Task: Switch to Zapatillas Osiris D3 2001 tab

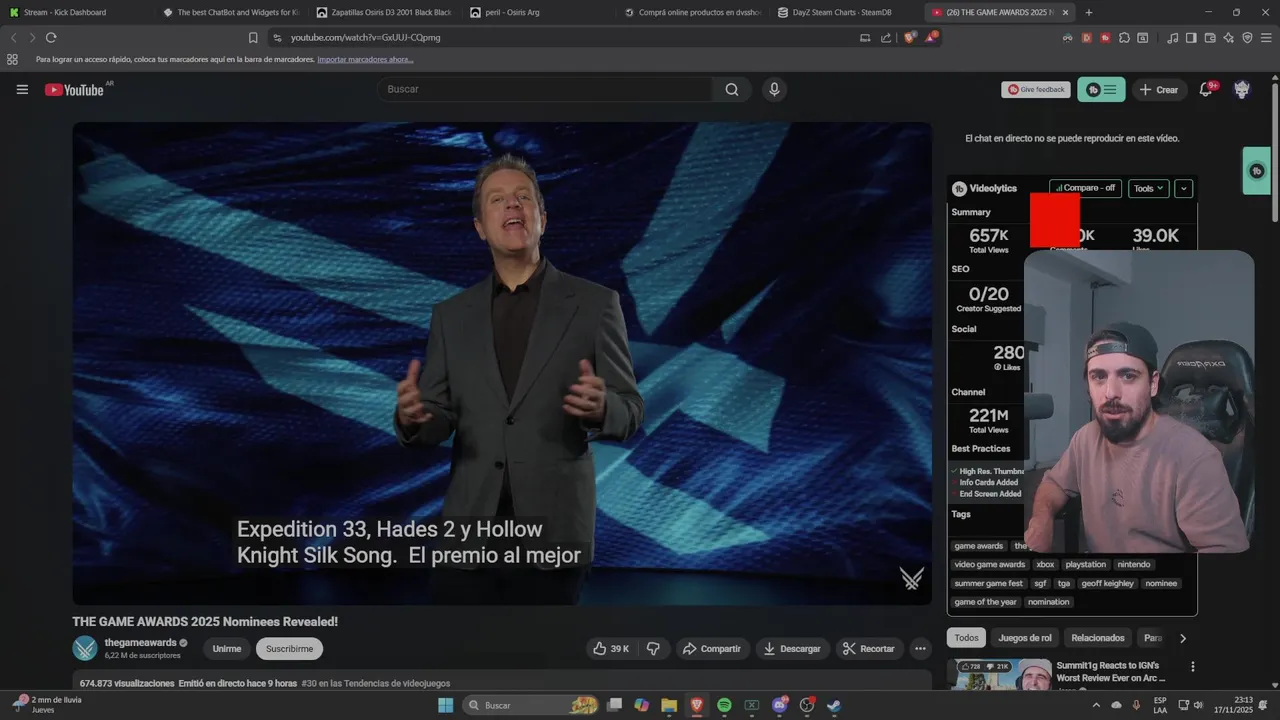Action: click(384, 12)
